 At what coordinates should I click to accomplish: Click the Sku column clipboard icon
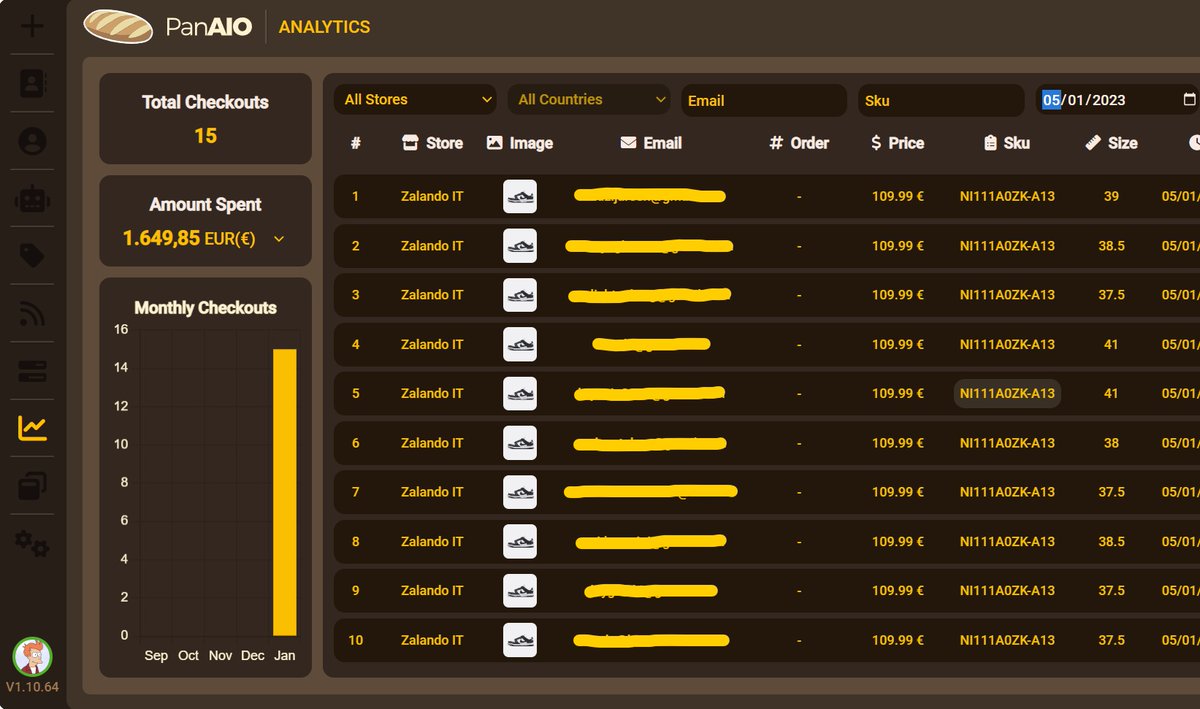click(990, 143)
